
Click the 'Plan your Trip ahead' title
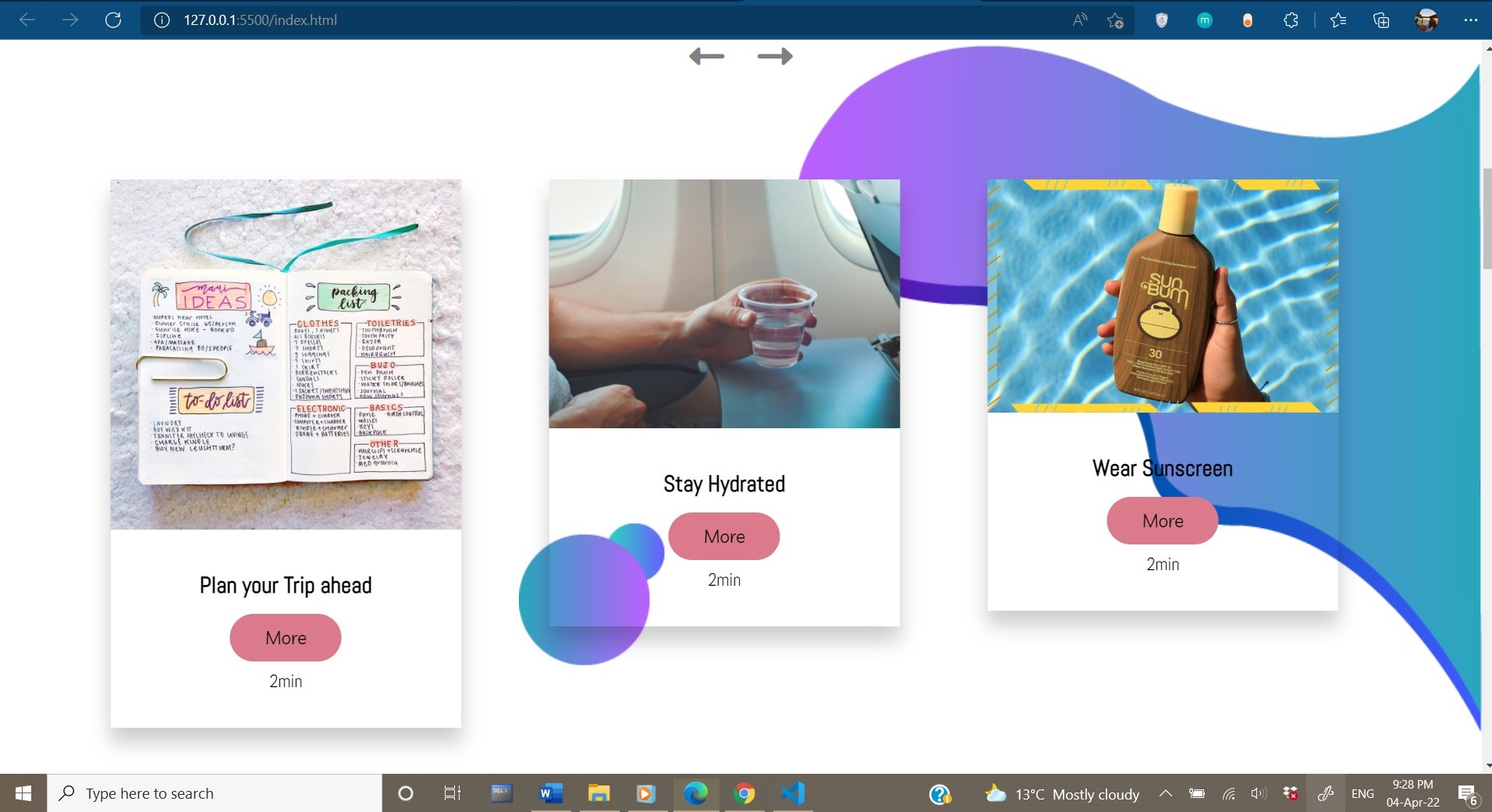click(286, 586)
